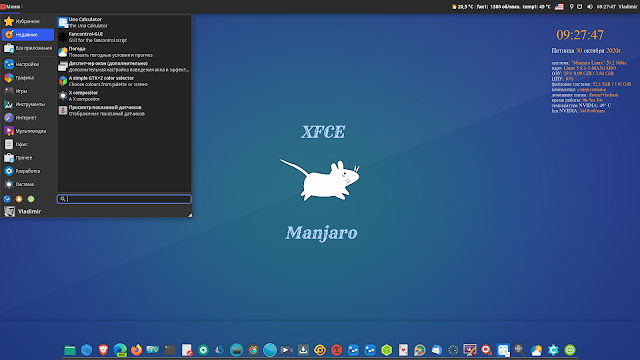Launch Firefox from the dock
Screen dimensions: 640x360
pos(136,350)
